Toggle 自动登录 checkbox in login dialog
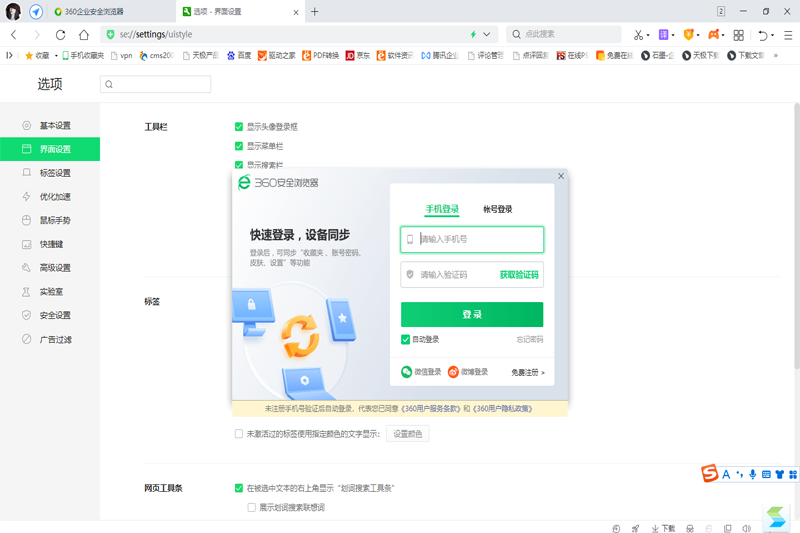800x533 pixels. [x=406, y=339]
